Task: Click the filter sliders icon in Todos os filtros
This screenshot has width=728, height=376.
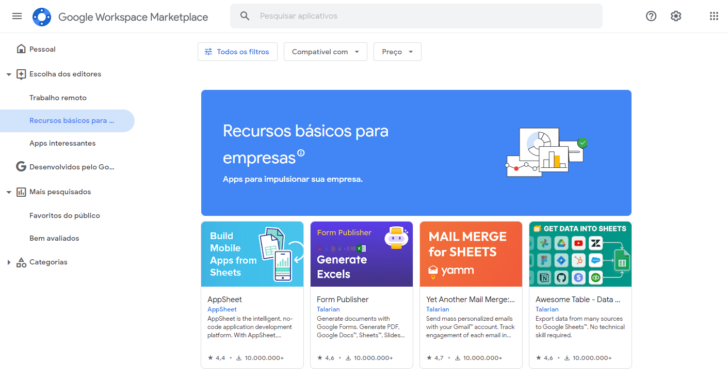Action: click(x=208, y=52)
